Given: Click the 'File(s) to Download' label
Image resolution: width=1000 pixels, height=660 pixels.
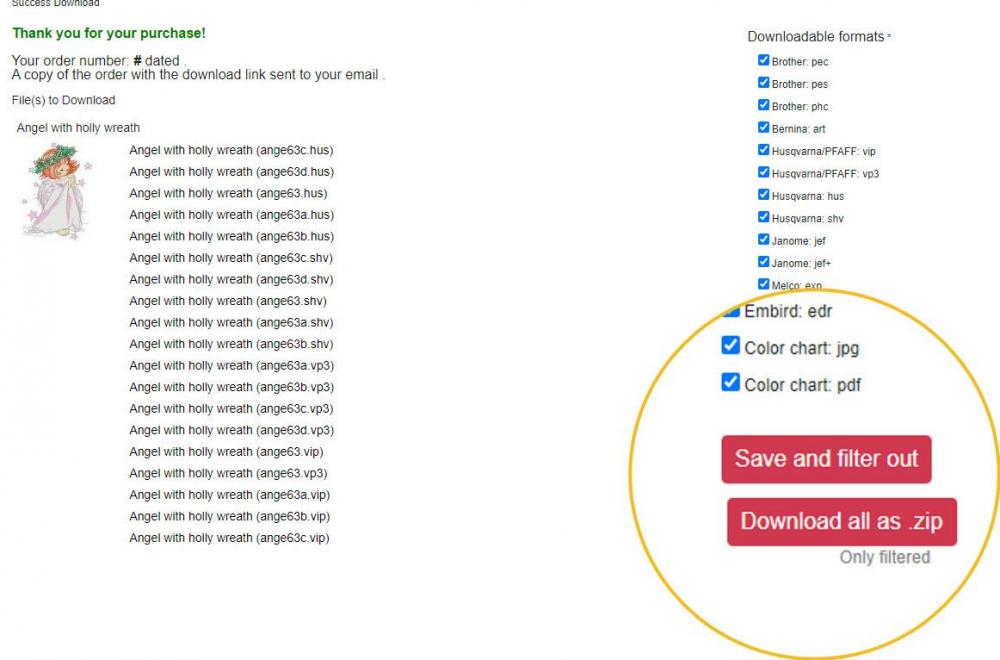Looking at the screenshot, I should point(63,100).
